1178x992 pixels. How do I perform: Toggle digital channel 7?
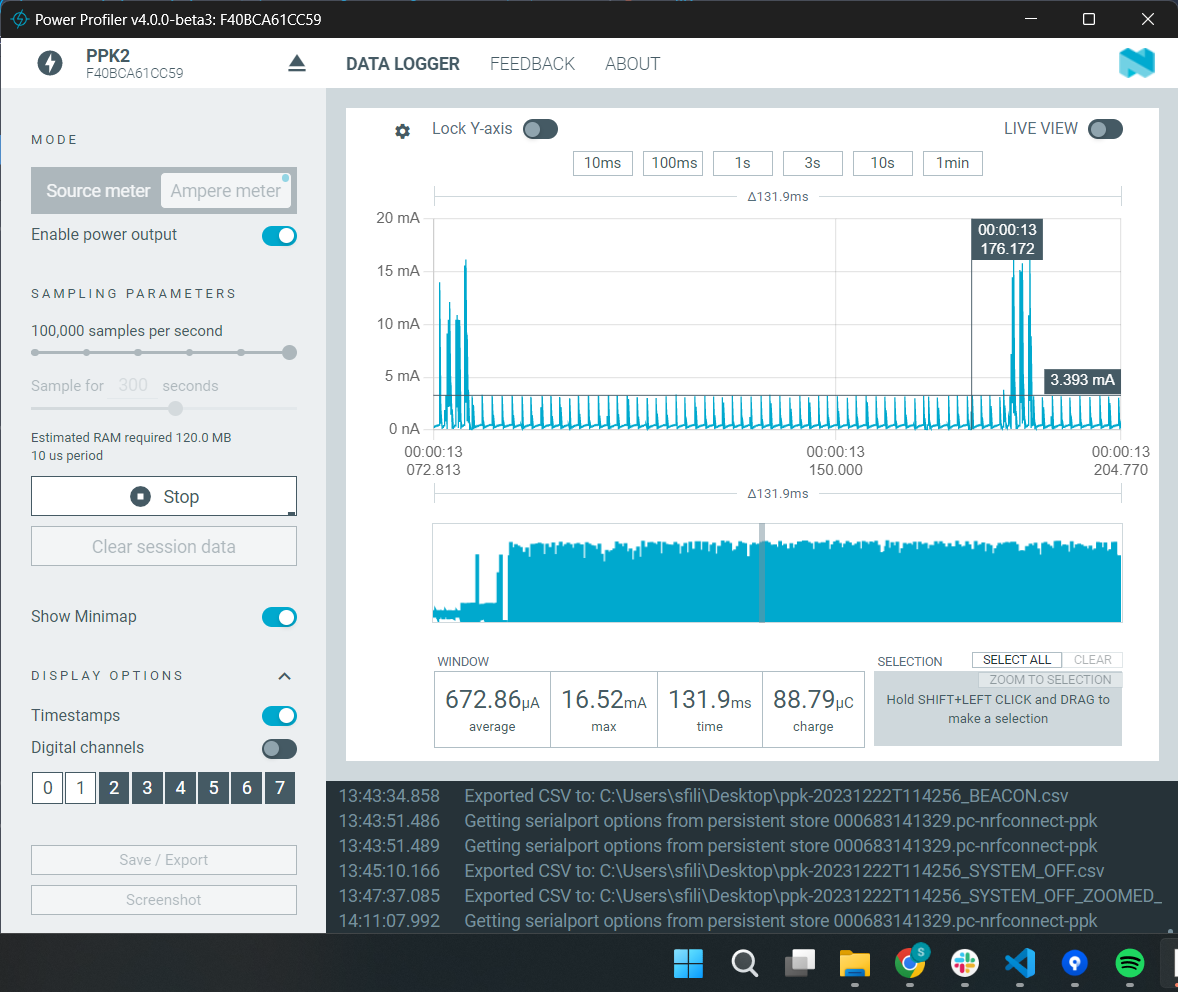point(279,788)
